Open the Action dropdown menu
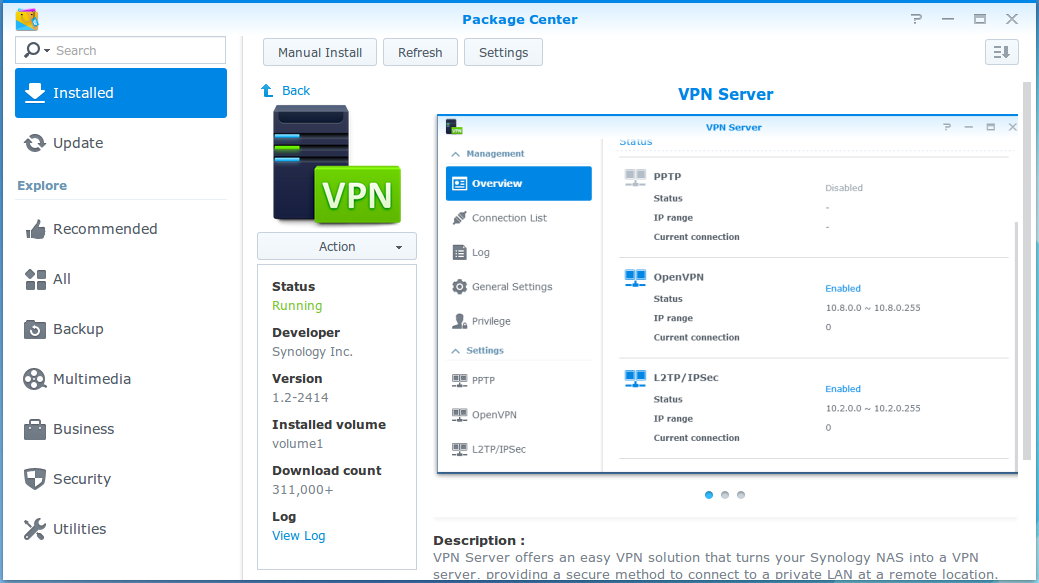Screen dimensions: 1039x583 [x=337, y=247]
